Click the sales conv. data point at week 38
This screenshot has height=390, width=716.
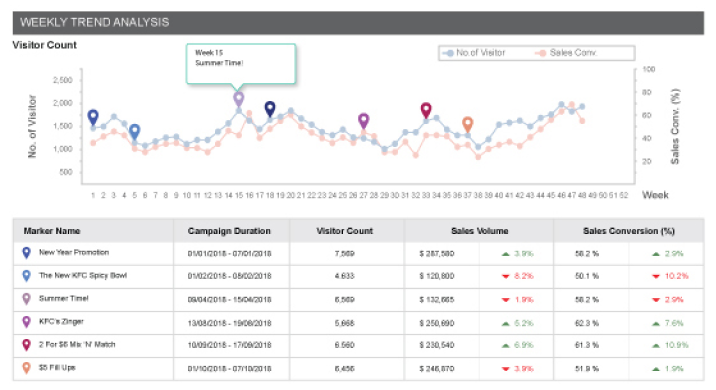coord(478,157)
